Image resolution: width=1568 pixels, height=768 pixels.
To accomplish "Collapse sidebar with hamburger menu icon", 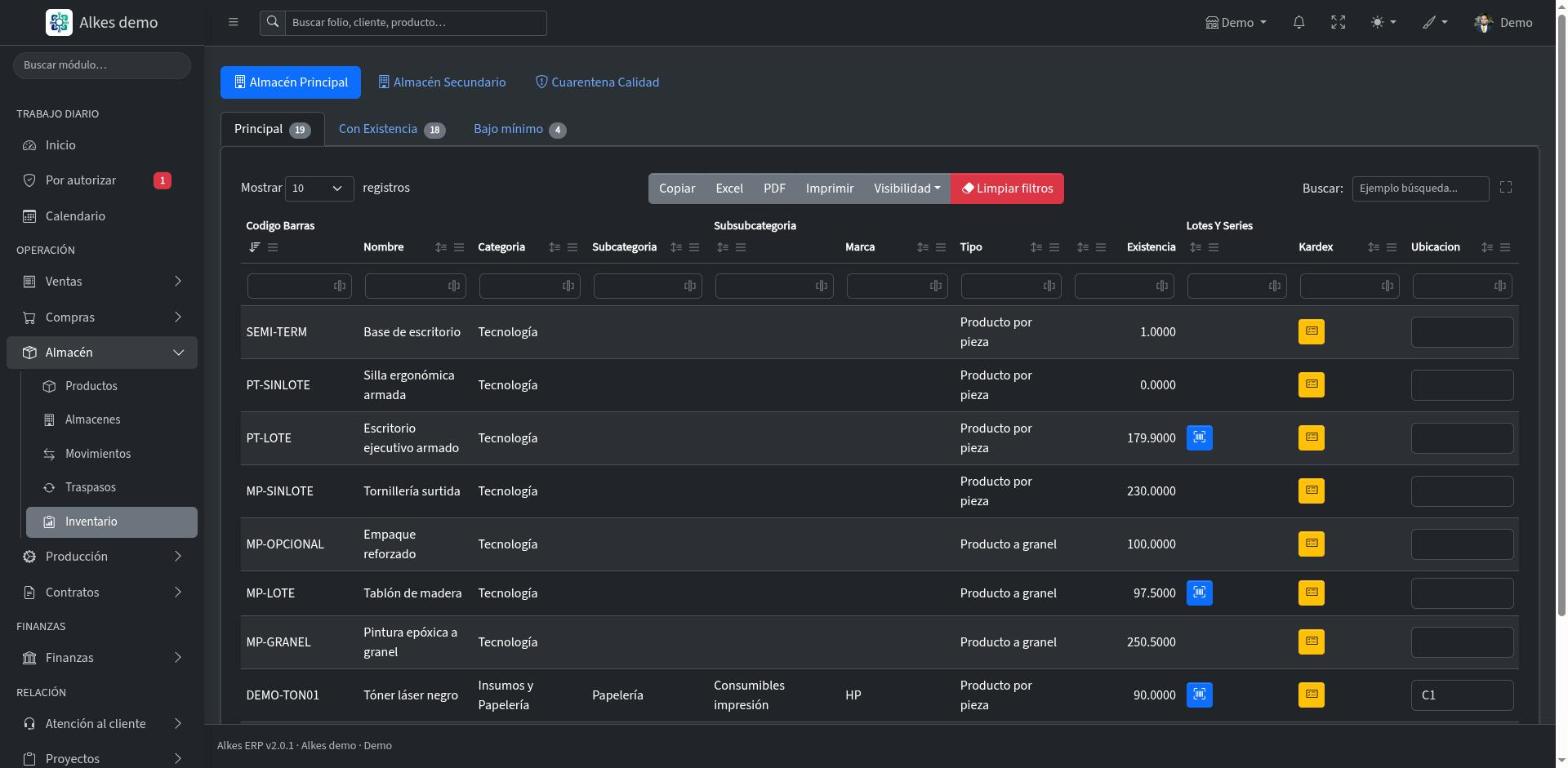I will 233,22.
